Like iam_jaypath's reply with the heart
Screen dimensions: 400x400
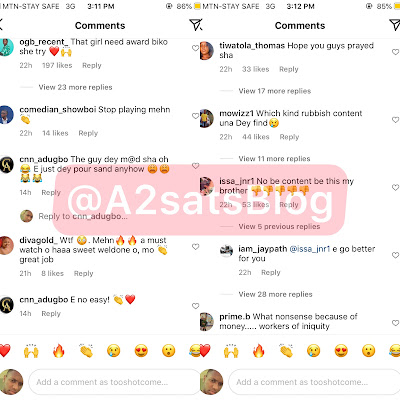pos(395,255)
